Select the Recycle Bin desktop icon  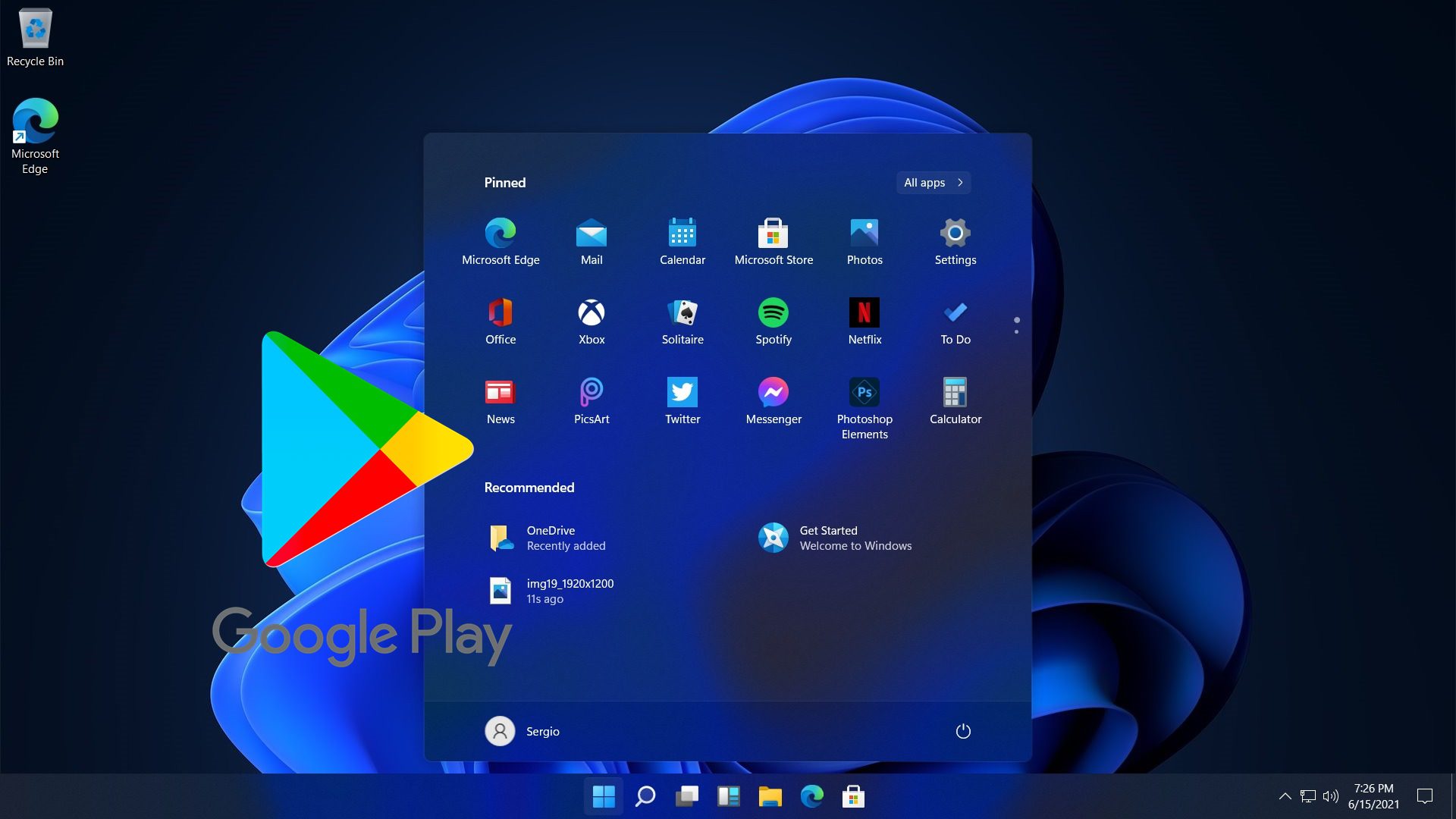click(35, 38)
